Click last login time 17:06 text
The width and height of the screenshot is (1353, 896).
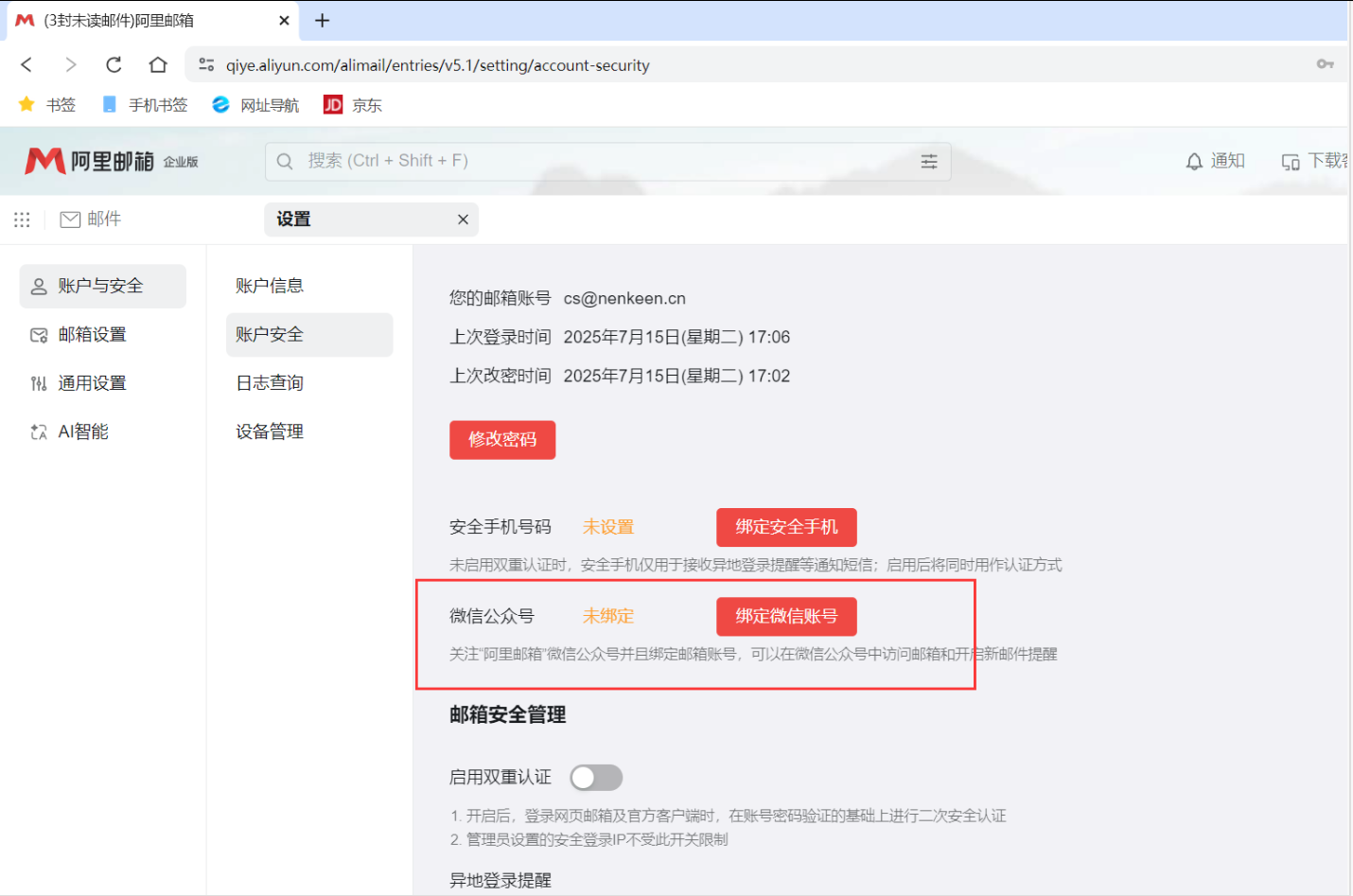pyautogui.click(x=676, y=338)
